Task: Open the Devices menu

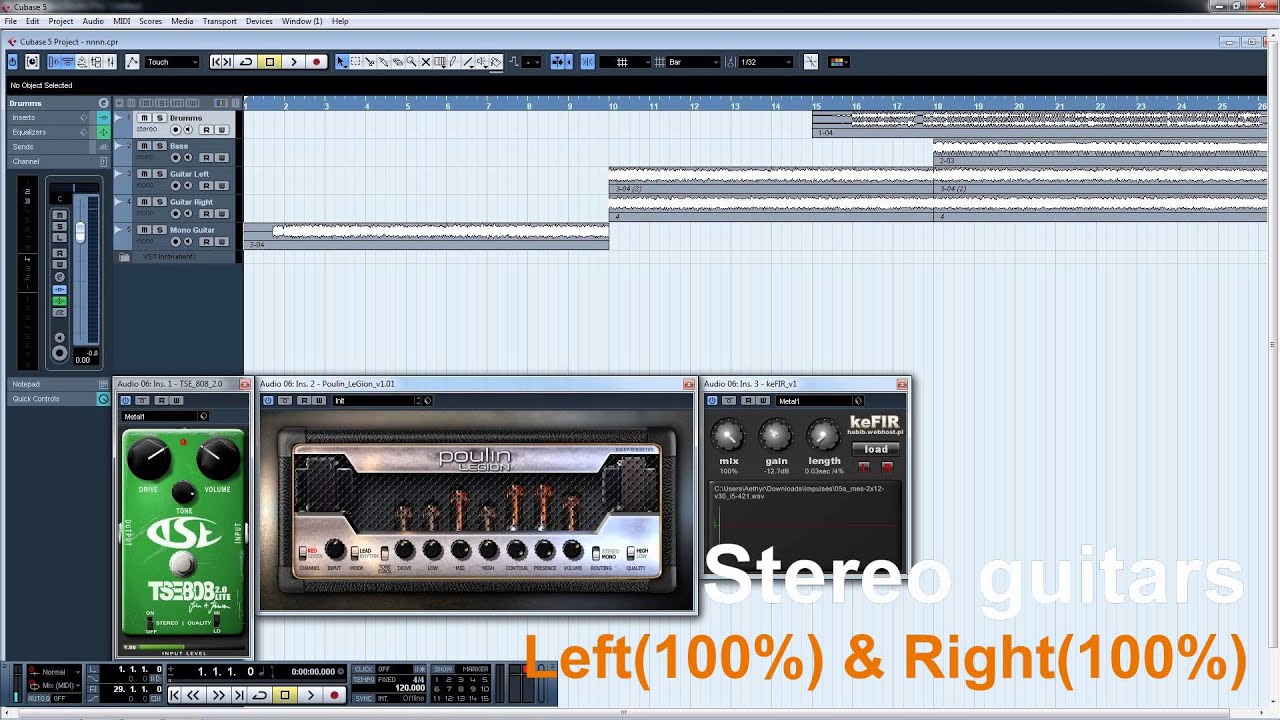Action: (259, 21)
